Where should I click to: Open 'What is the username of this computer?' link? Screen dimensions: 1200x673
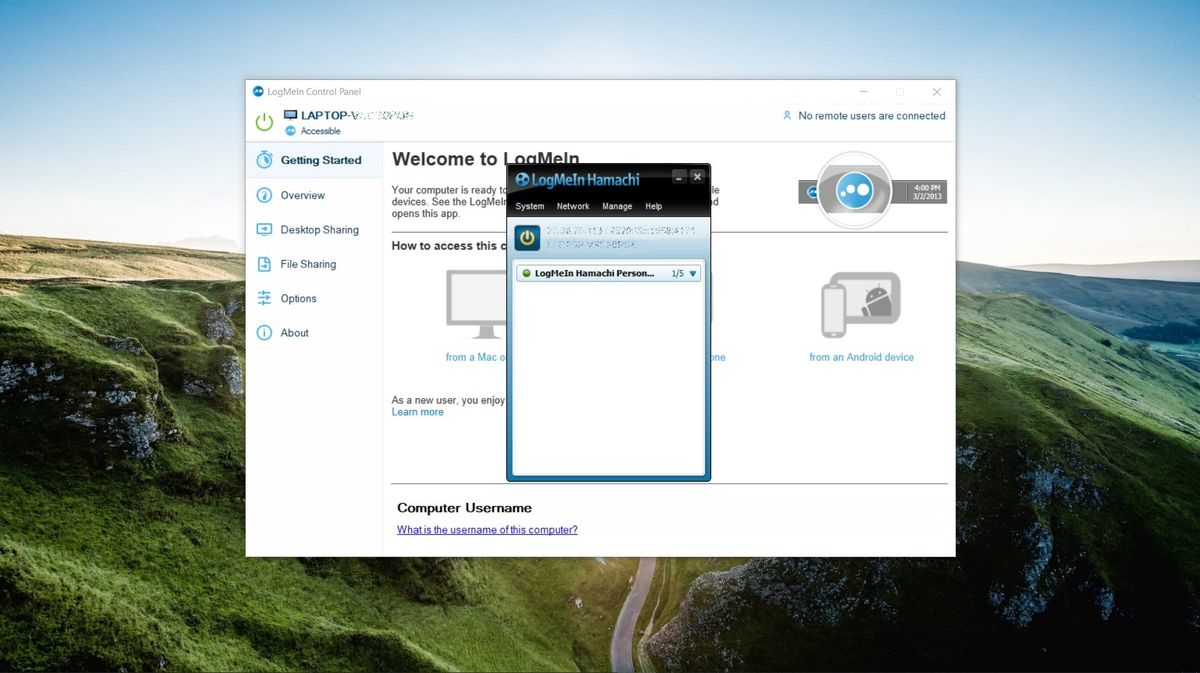coord(487,530)
